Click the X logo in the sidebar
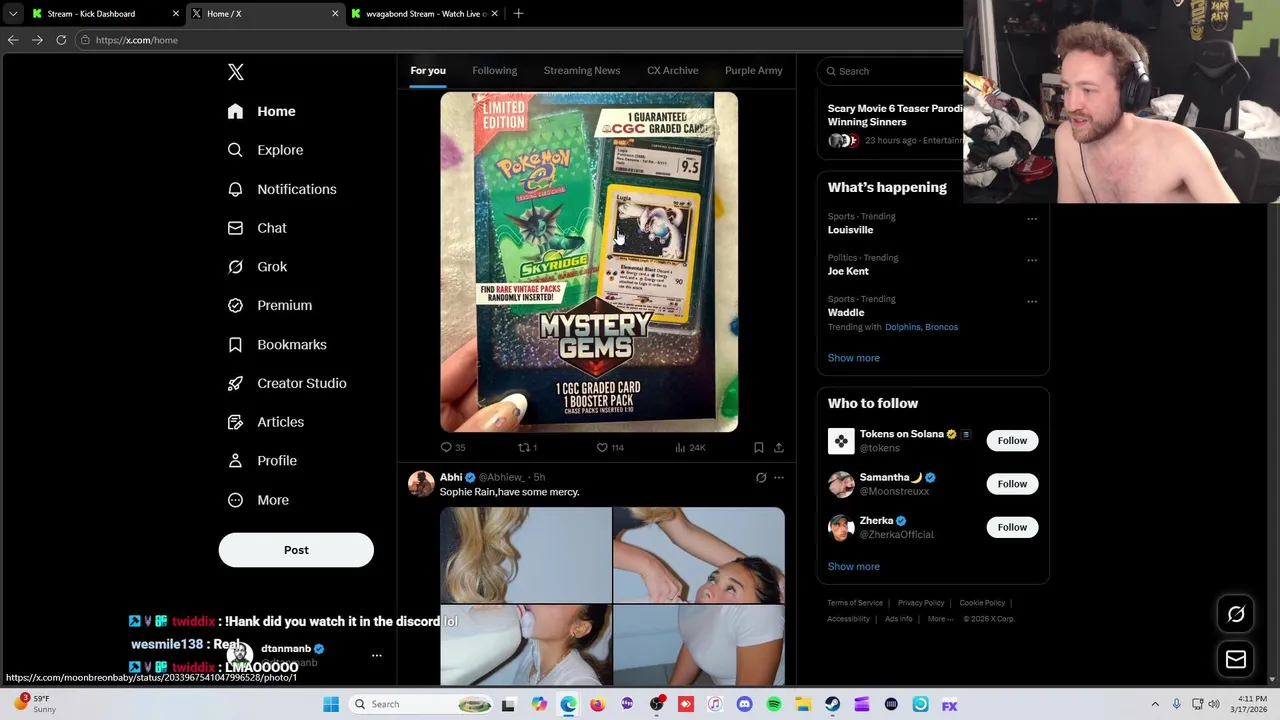The height and width of the screenshot is (720, 1280). pyautogui.click(x=236, y=72)
